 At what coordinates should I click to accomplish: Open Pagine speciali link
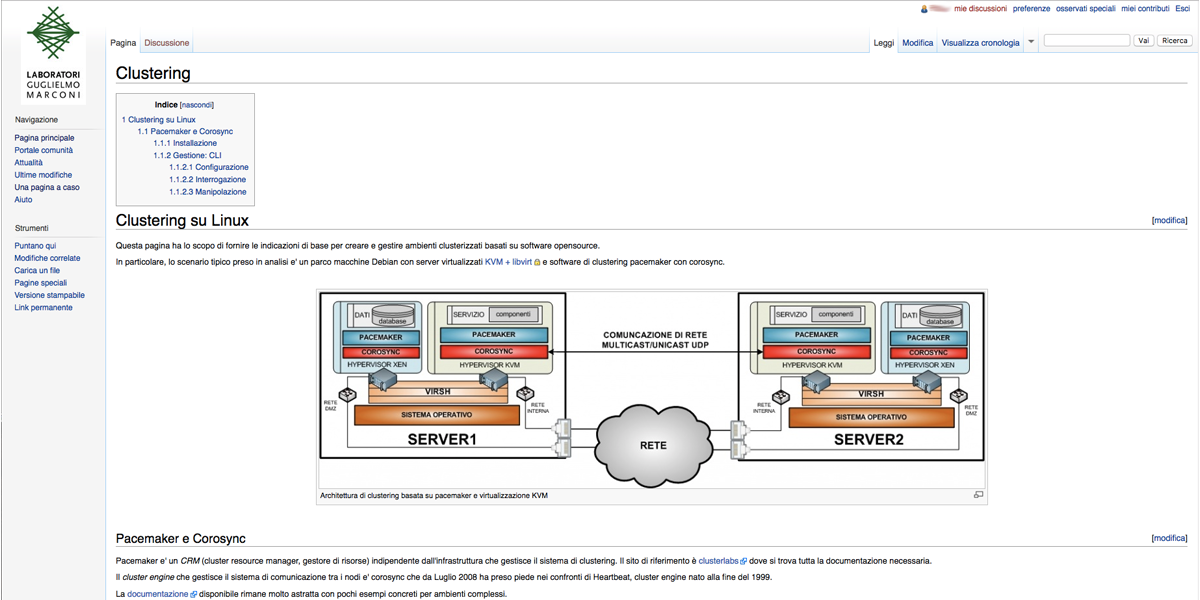pos(41,283)
